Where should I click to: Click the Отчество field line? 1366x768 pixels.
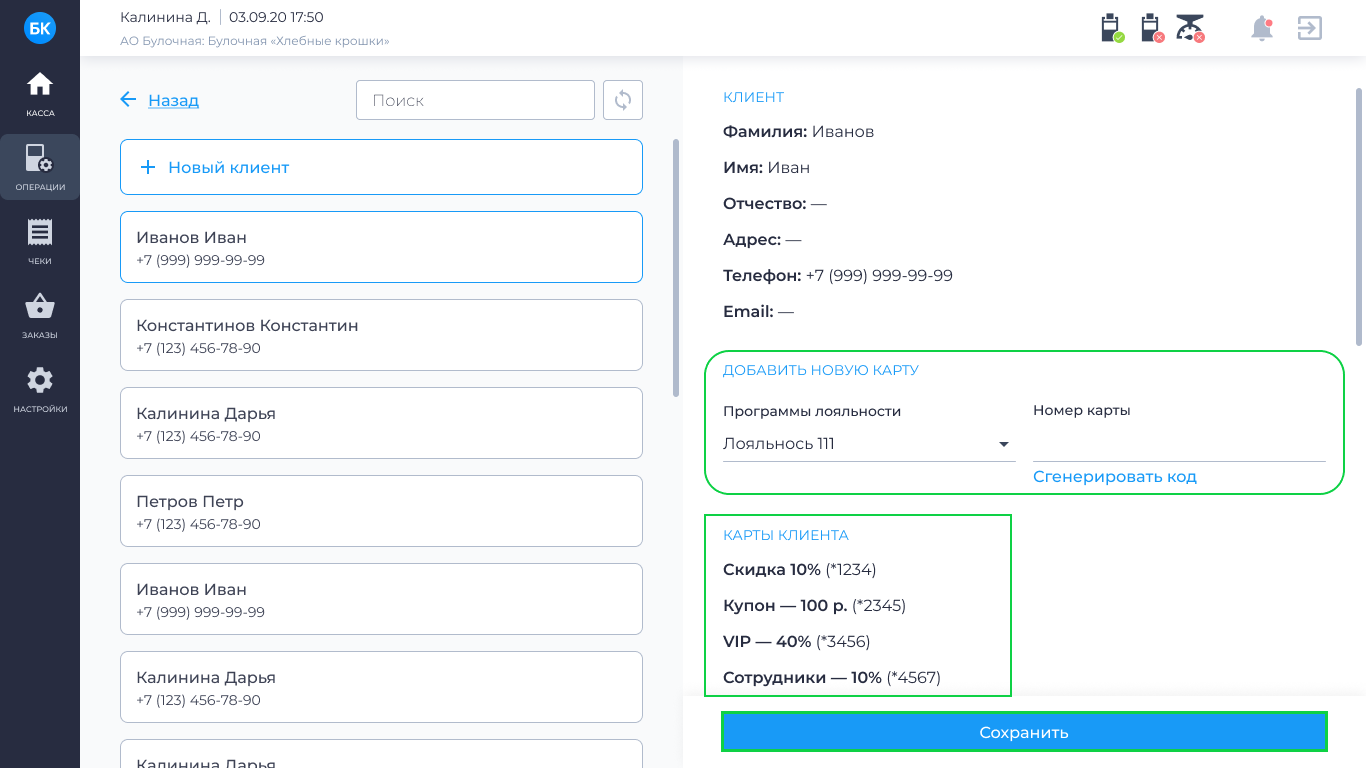[775, 203]
